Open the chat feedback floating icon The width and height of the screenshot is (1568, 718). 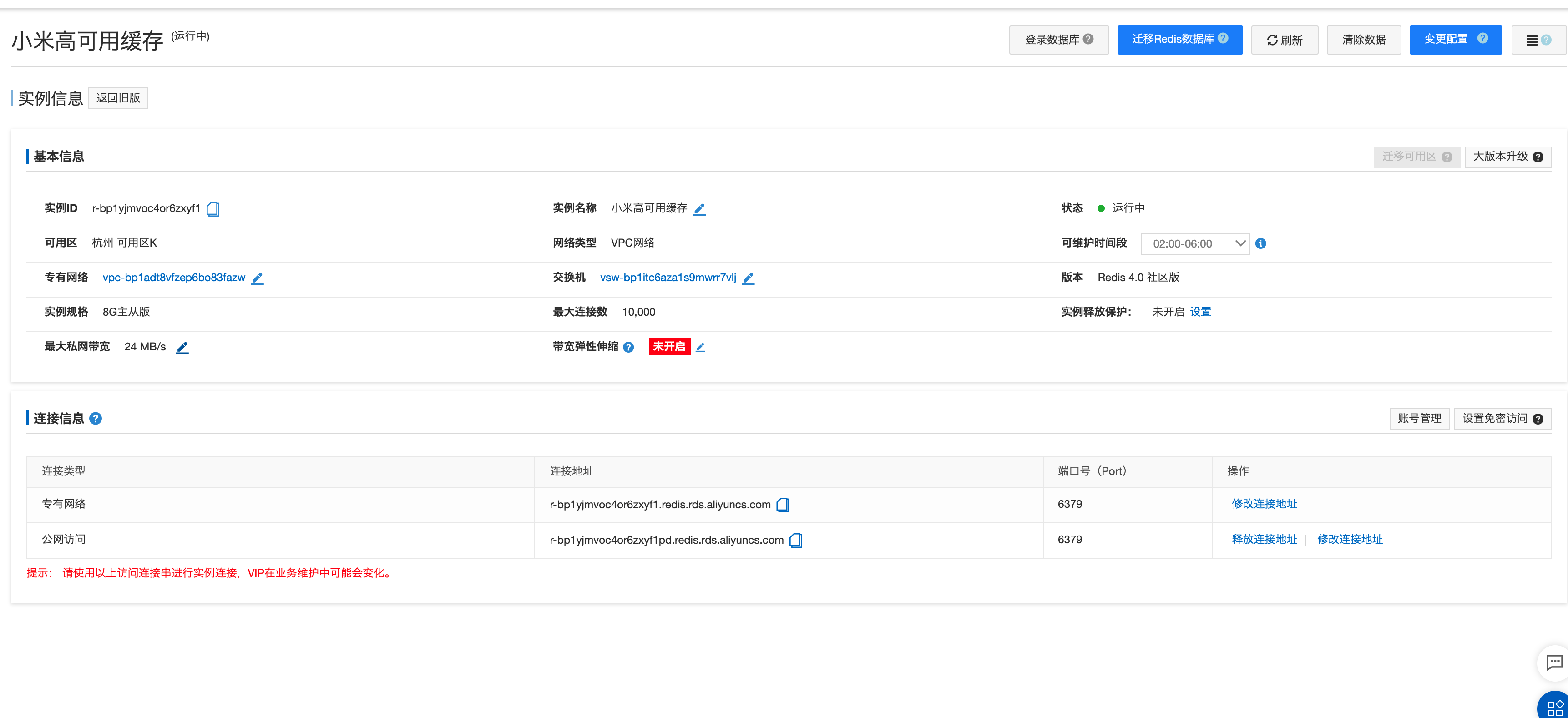coord(1554,662)
